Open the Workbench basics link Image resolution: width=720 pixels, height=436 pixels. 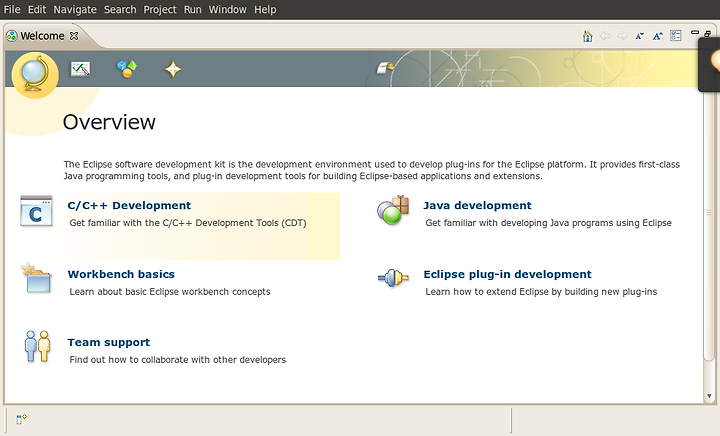click(121, 274)
